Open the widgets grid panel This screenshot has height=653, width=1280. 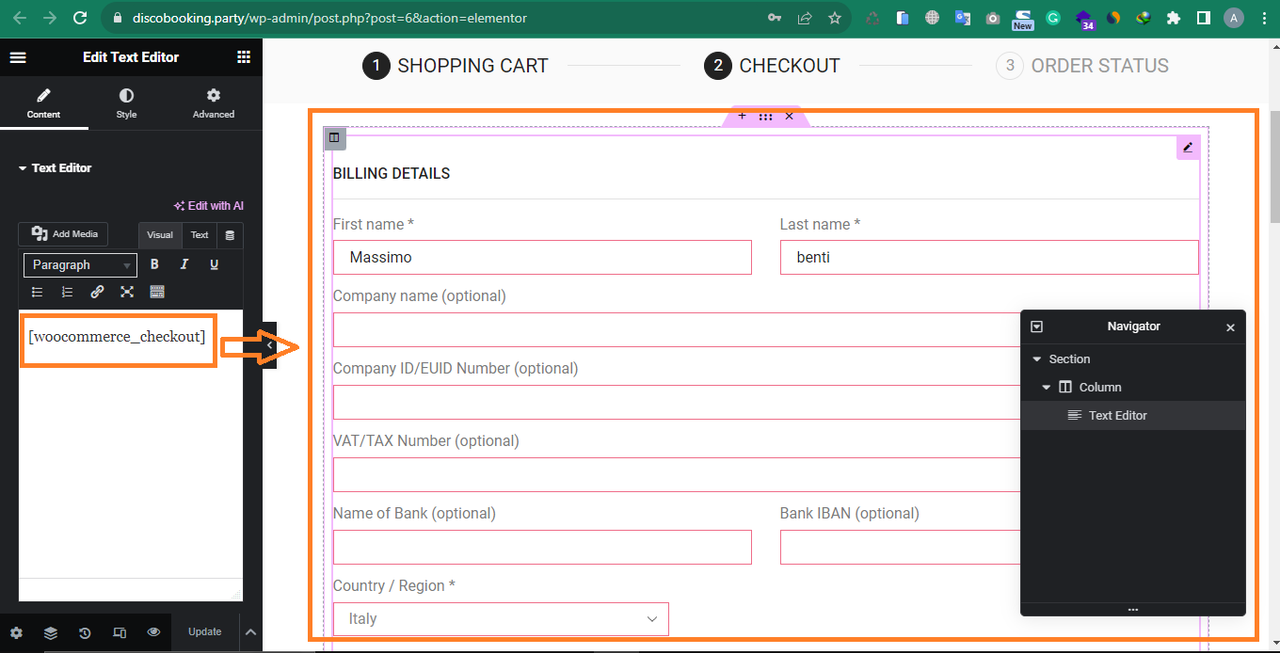(244, 58)
